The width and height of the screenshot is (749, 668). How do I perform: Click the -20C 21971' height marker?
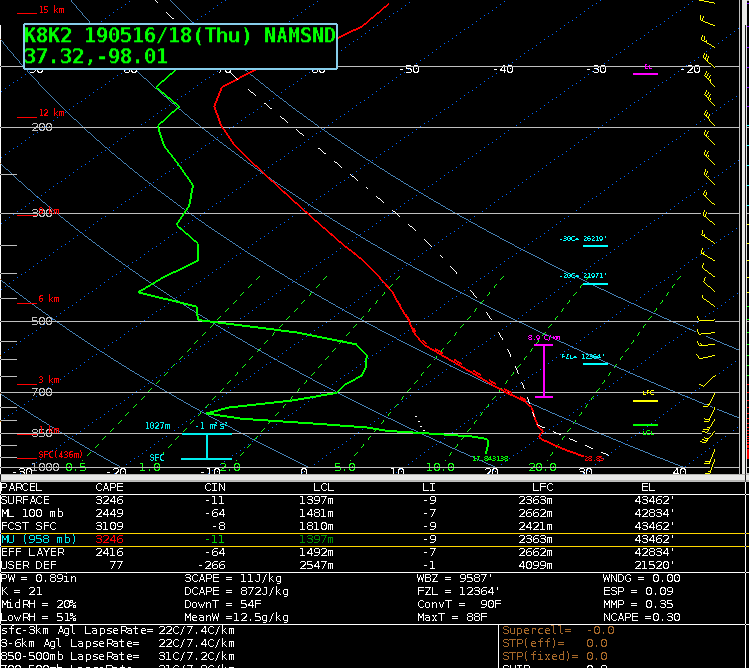(x=593, y=279)
